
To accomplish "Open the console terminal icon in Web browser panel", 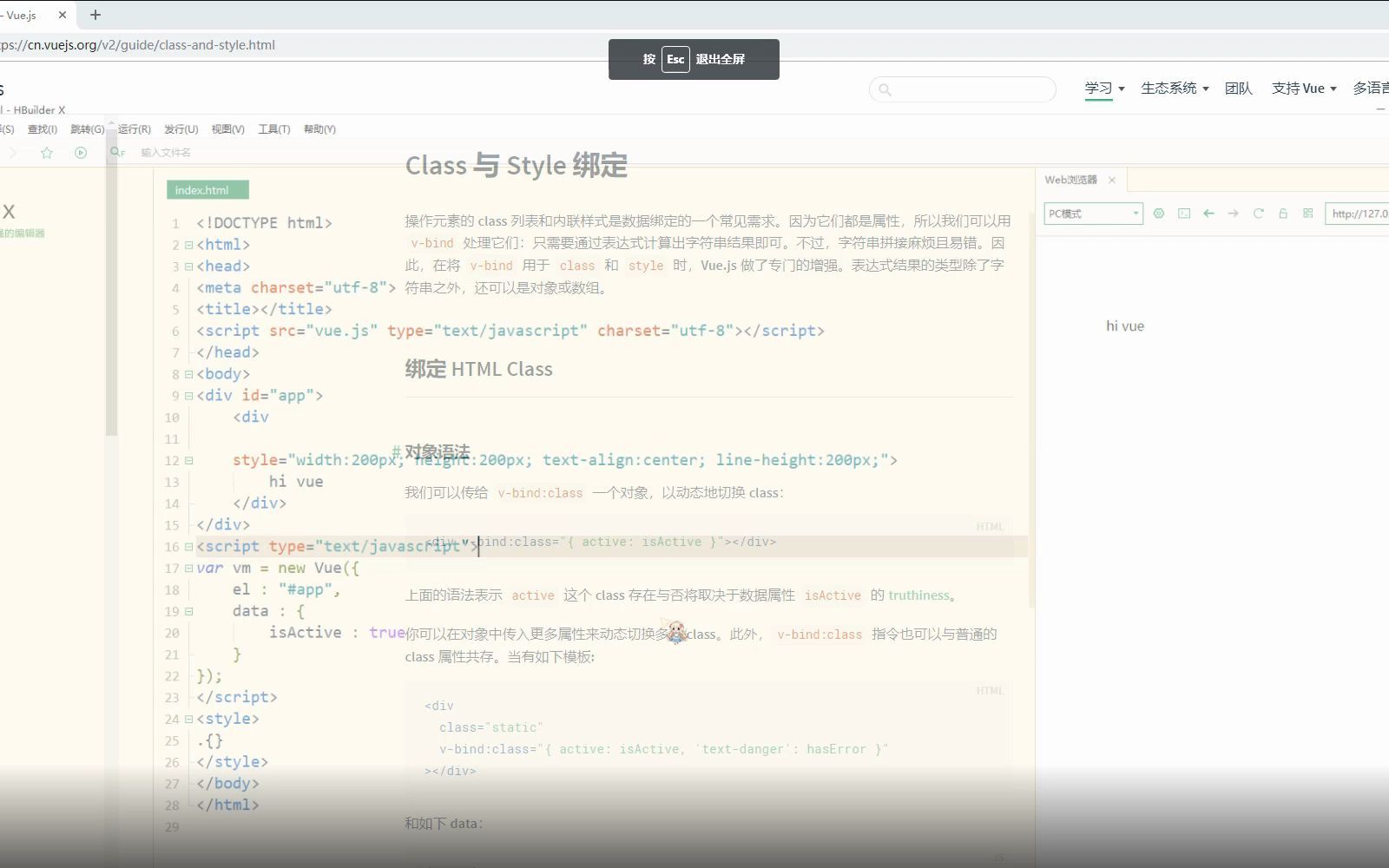I will click(1184, 214).
